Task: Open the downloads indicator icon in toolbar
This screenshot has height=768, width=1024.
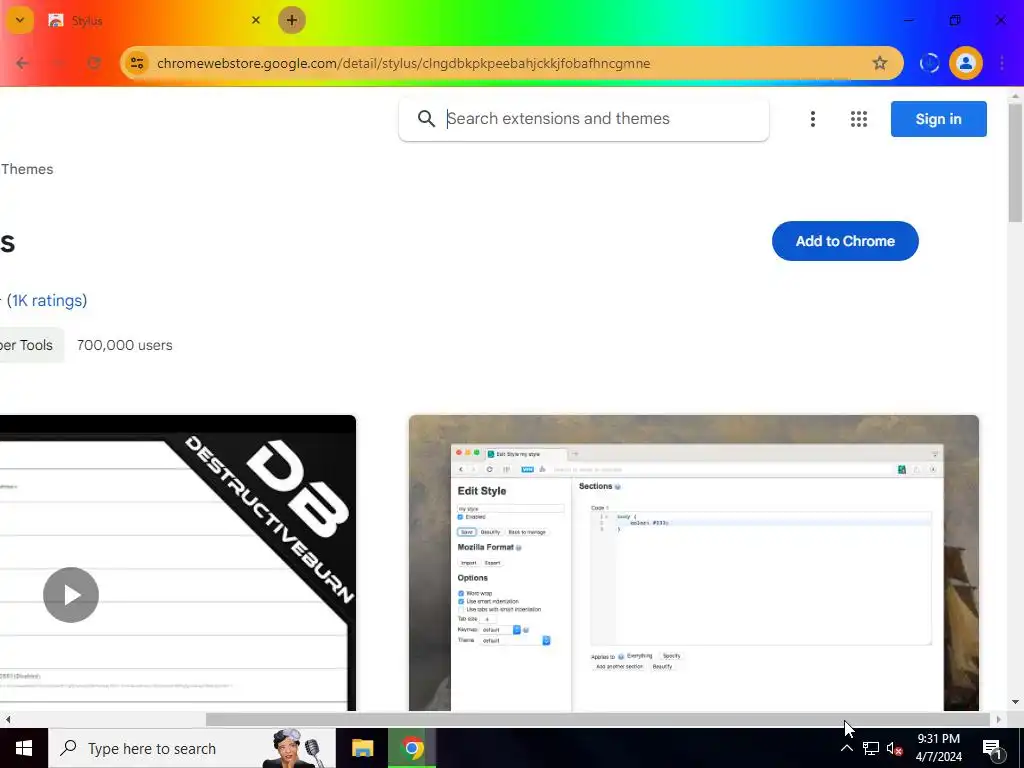Action: coord(929,63)
